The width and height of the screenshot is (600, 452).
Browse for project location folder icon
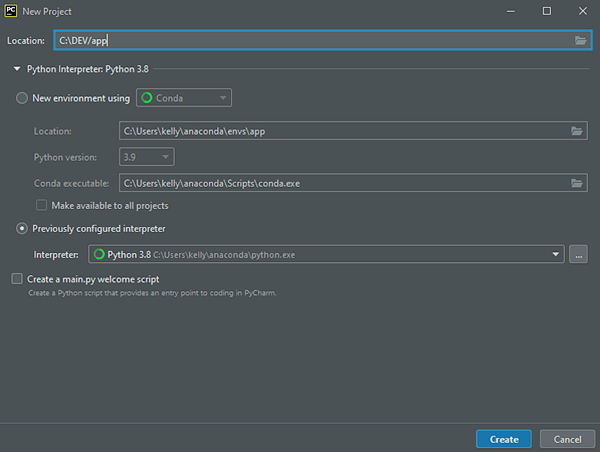(x=580, y=40)
